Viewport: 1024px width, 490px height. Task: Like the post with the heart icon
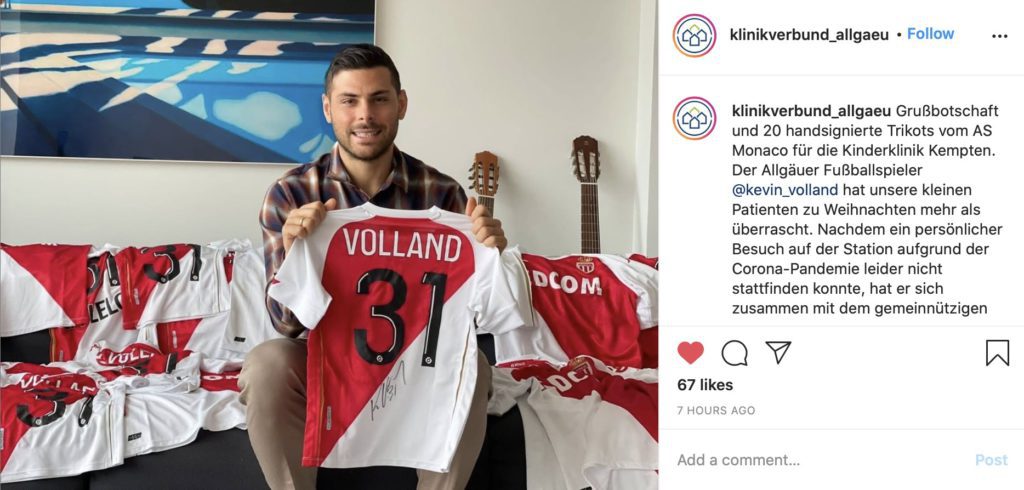690,353
